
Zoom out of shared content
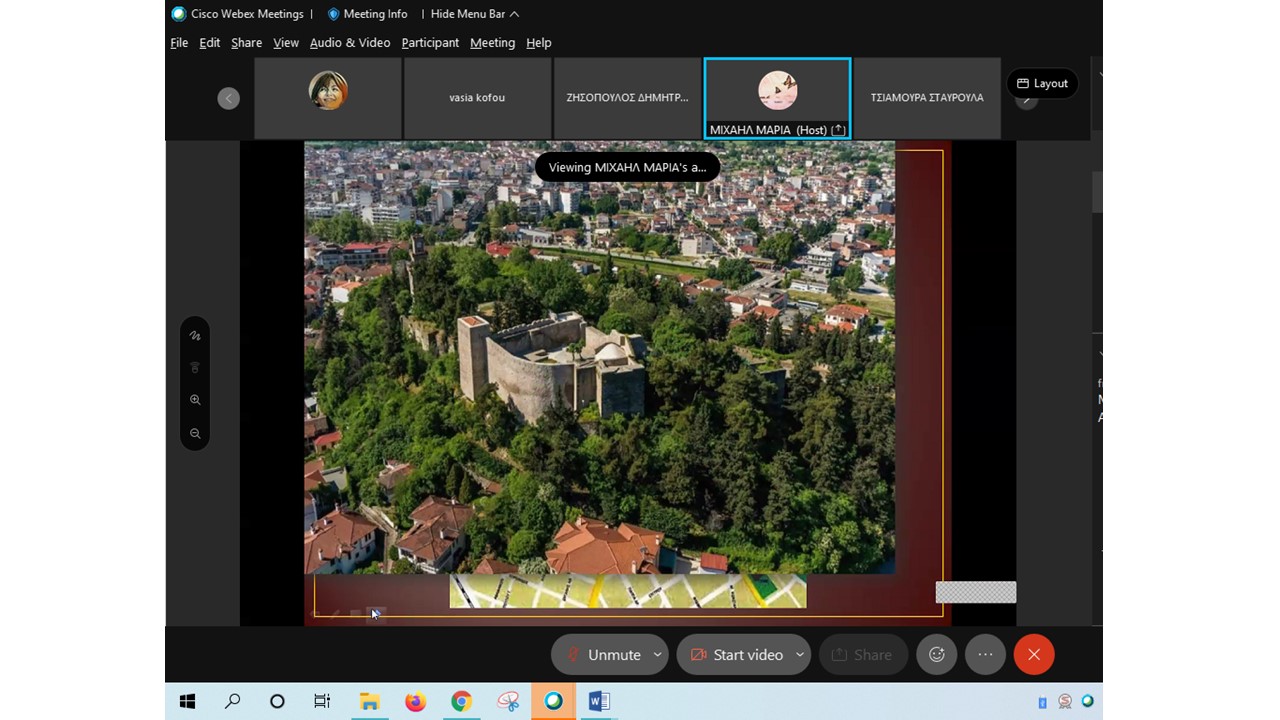[x=195, y=434]
